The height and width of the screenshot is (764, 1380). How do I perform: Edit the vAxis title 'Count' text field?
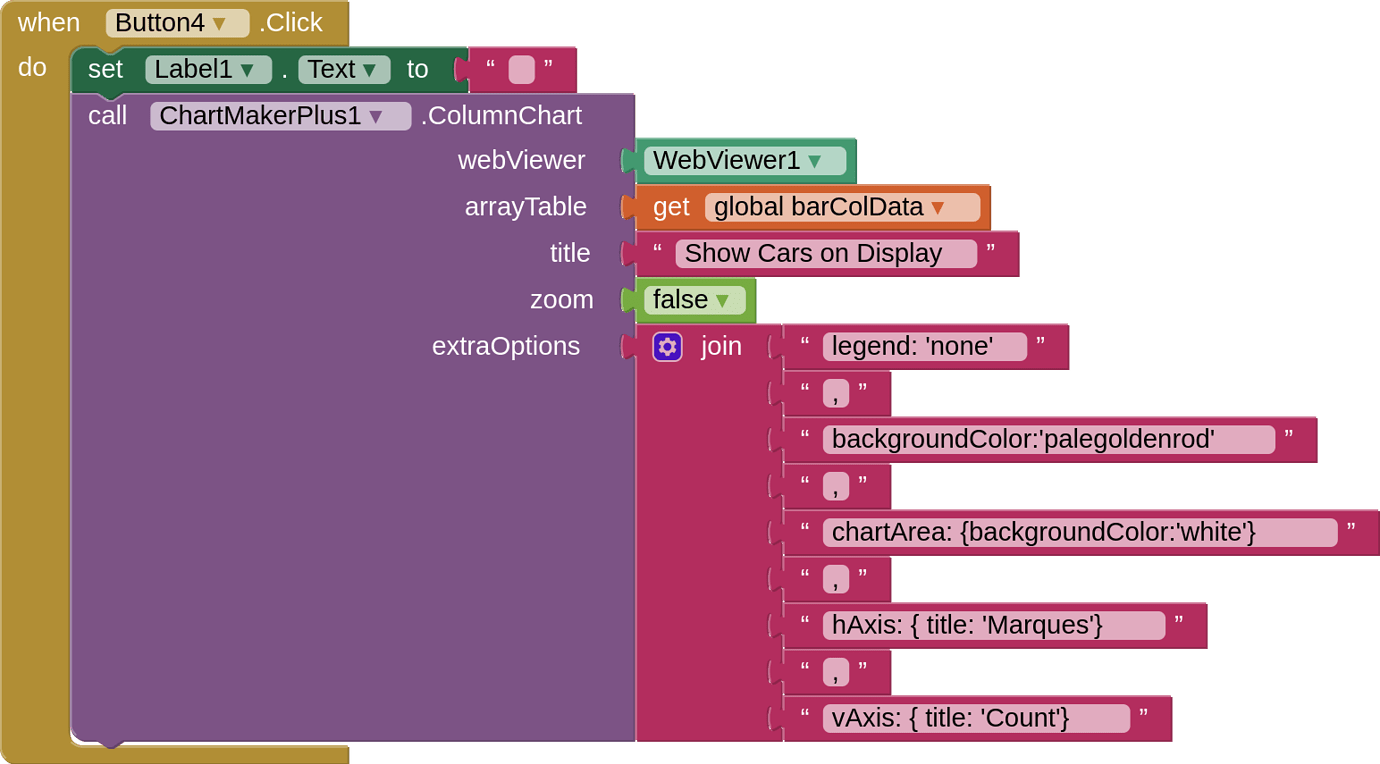[x=977, y=719]
